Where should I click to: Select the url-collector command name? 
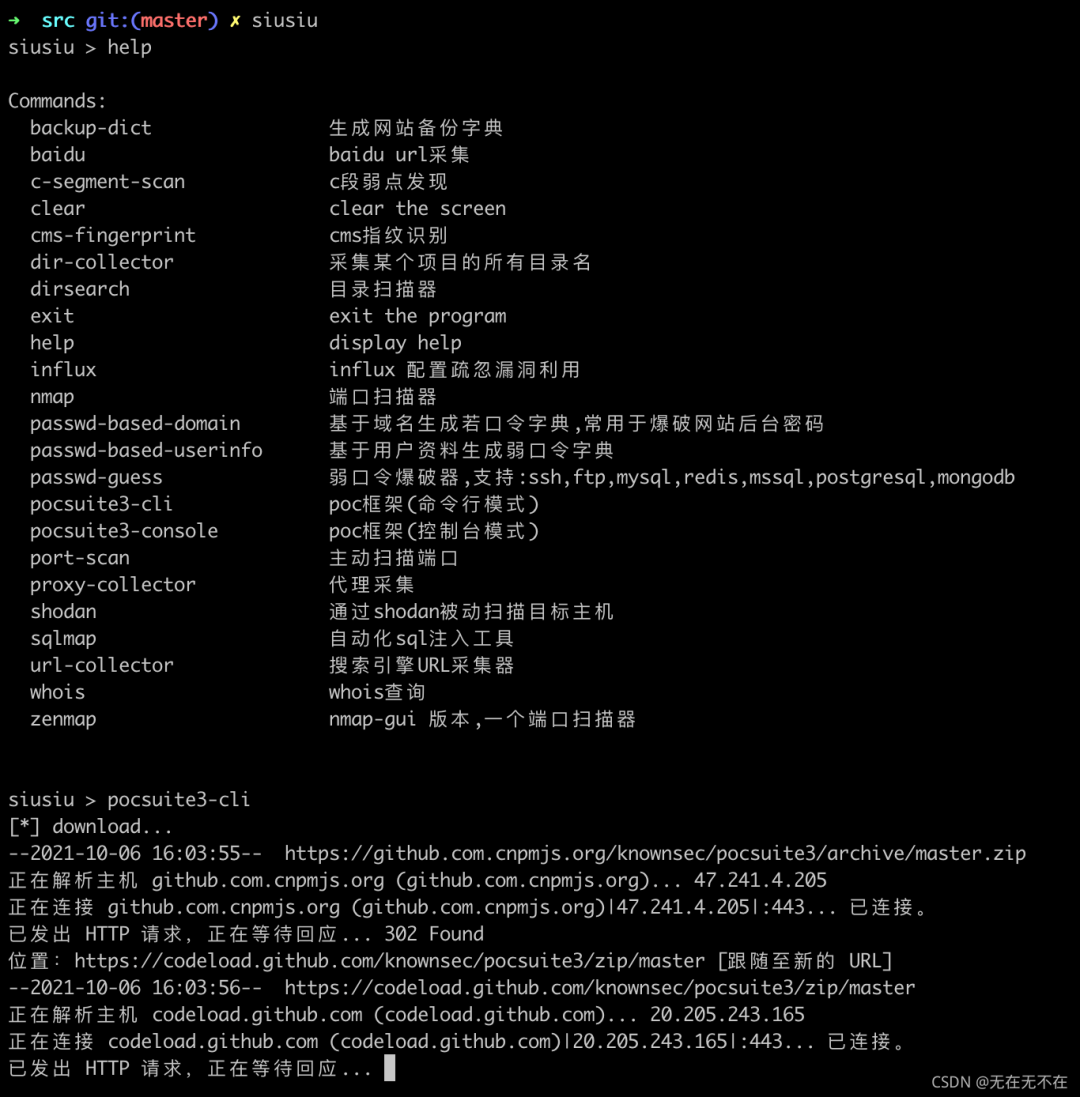tap(101, 665)
